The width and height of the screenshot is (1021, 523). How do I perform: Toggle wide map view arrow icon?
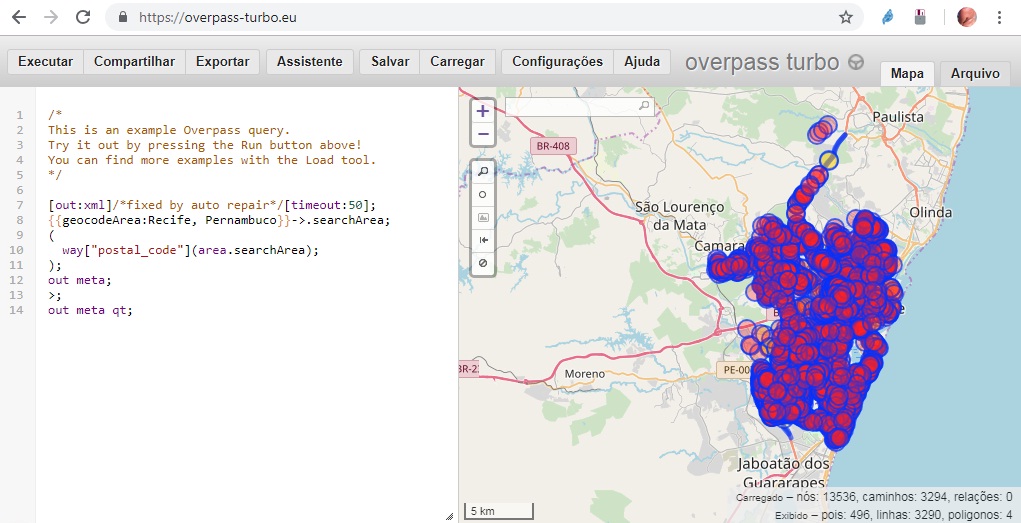(483, 240)
